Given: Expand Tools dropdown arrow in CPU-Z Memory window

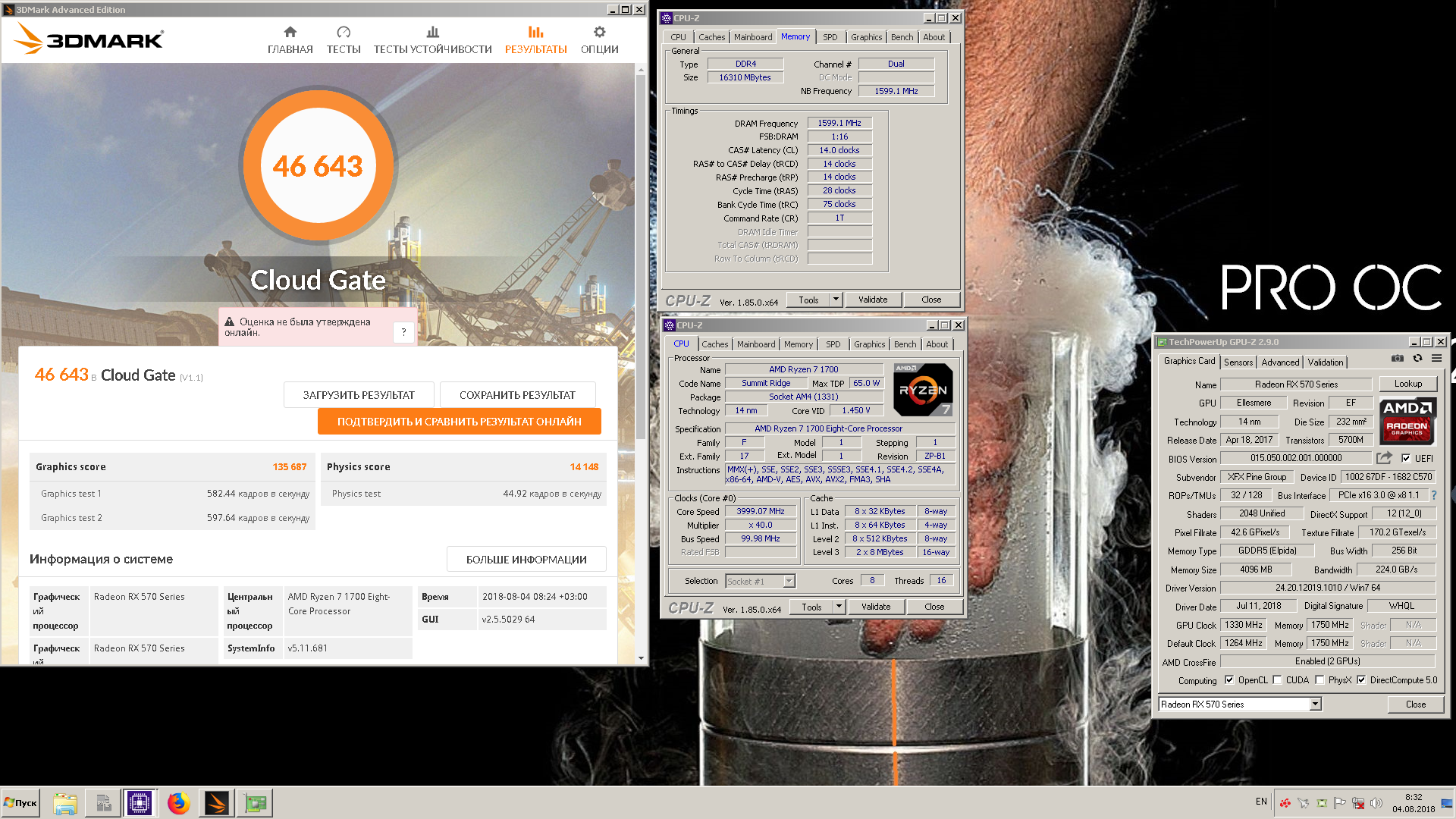Looking at the screenshot, I should (x=836, y=300).
